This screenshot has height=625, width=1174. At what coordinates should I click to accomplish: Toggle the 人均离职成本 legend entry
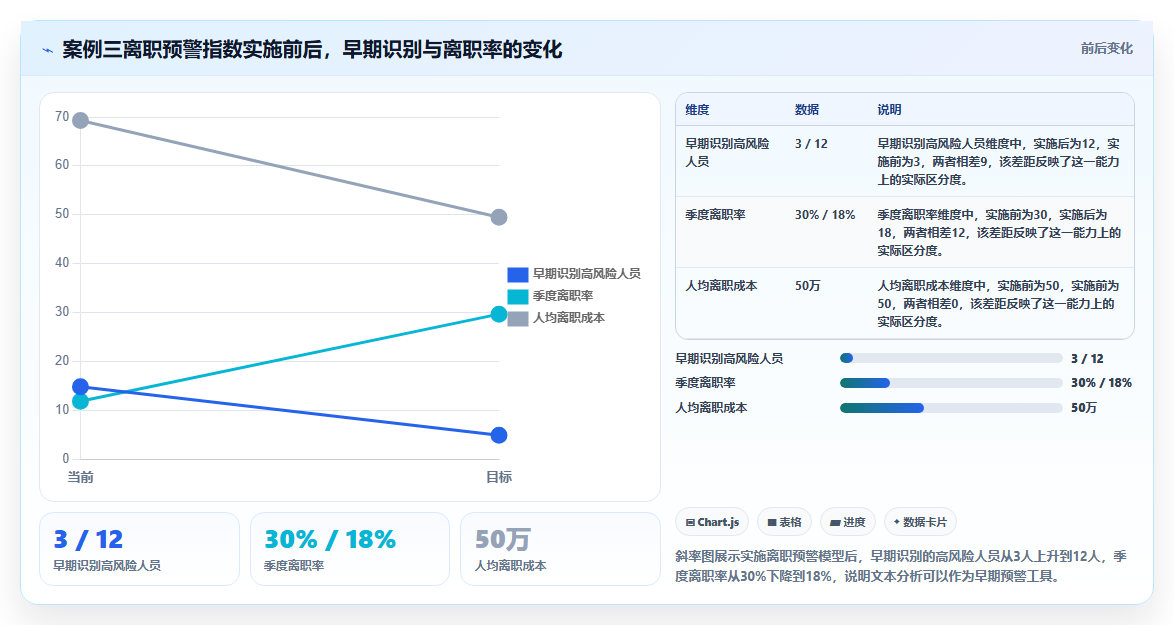coord(556,318)
